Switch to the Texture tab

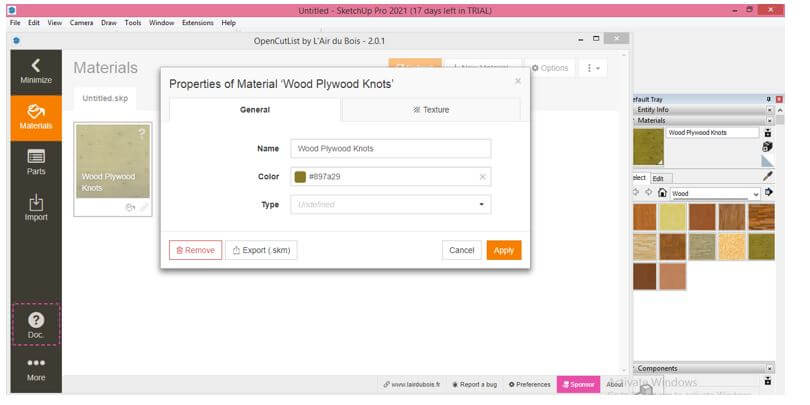coord(431,110)
